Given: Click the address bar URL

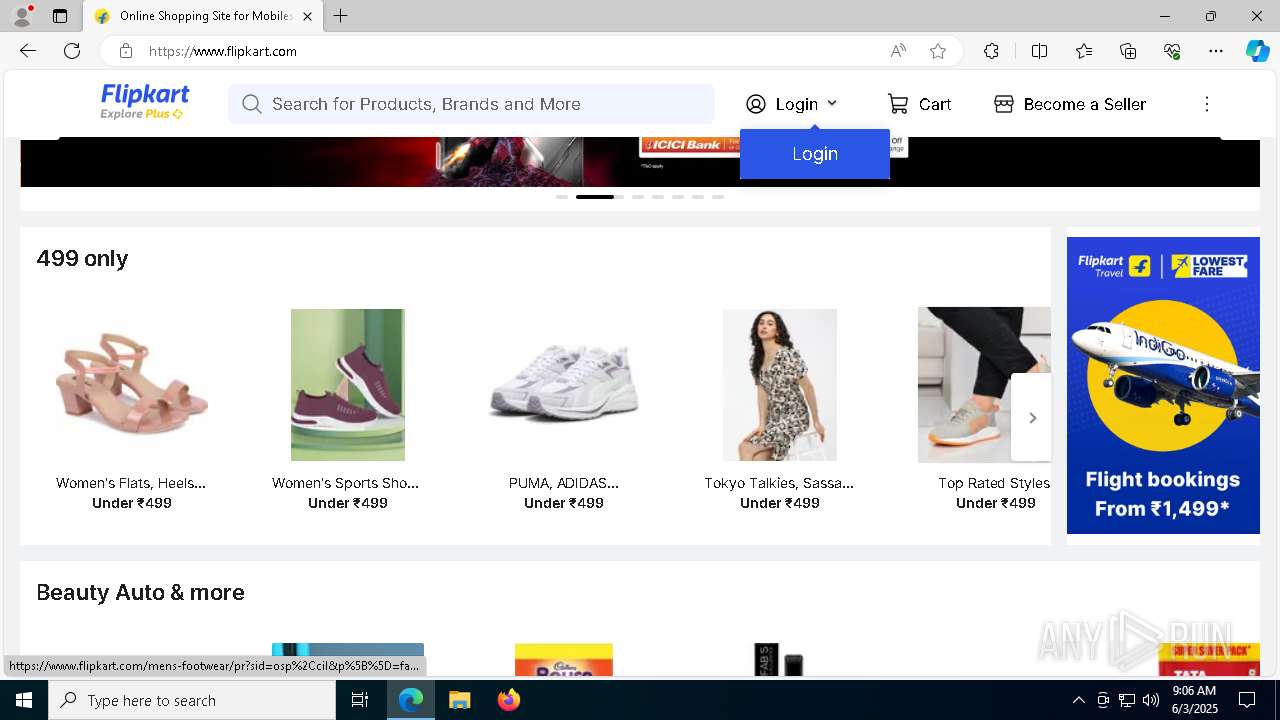Looking at the screenshot, I should (223, 51).
